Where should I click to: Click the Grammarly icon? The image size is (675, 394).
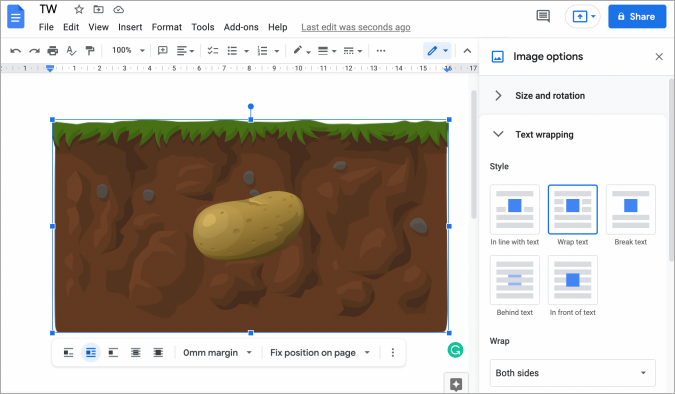click(x=455, y=350)
